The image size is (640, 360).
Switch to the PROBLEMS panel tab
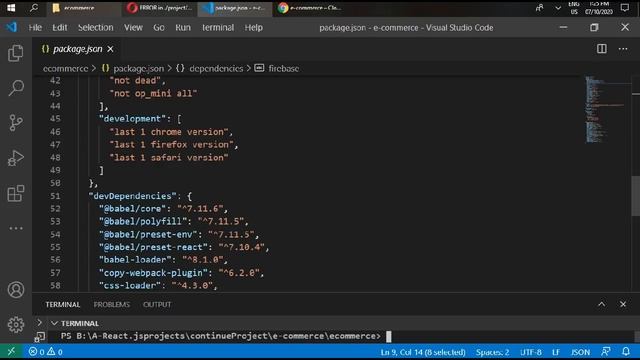tap(111, 304)
